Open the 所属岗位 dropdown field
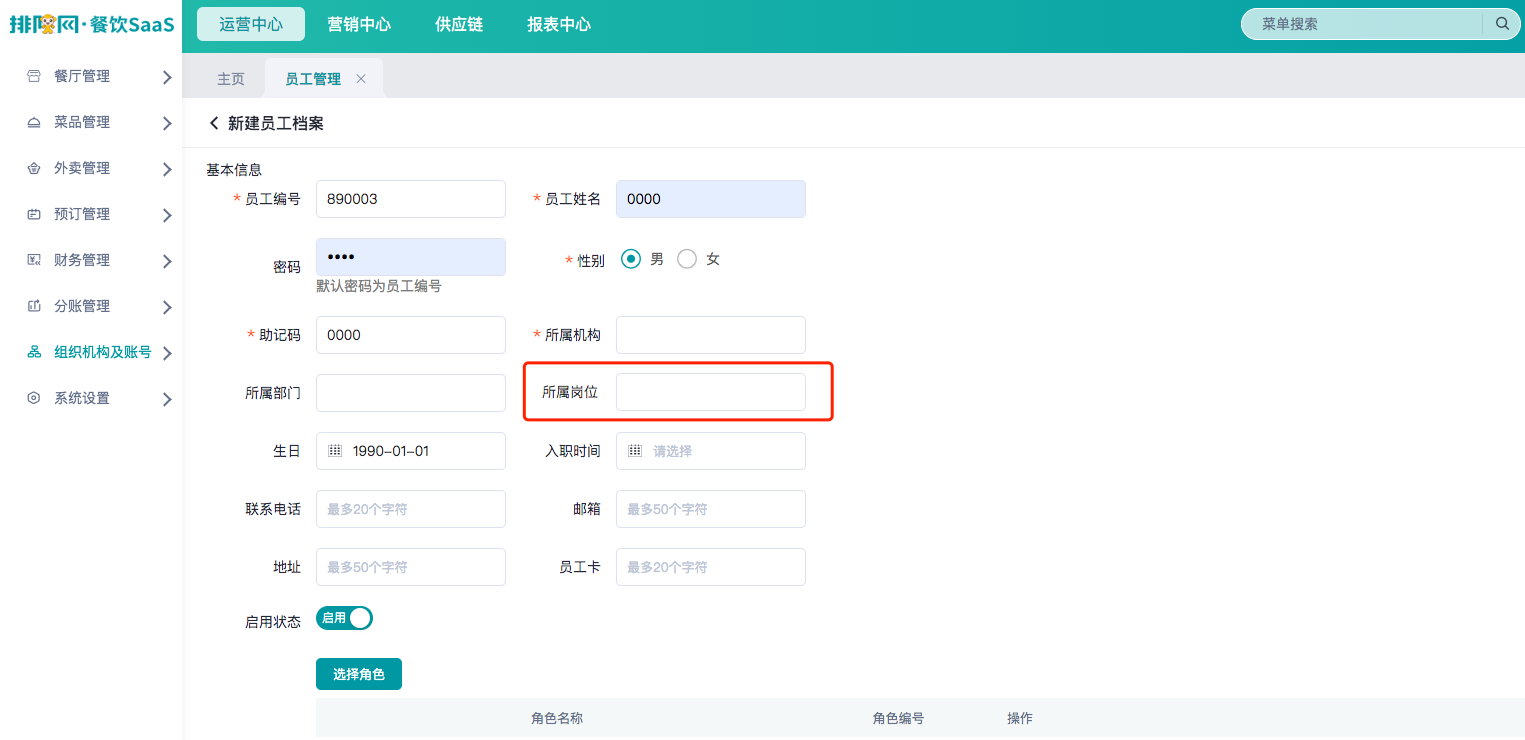Viewport: 1525px width, 740px height. coord(711,392)
